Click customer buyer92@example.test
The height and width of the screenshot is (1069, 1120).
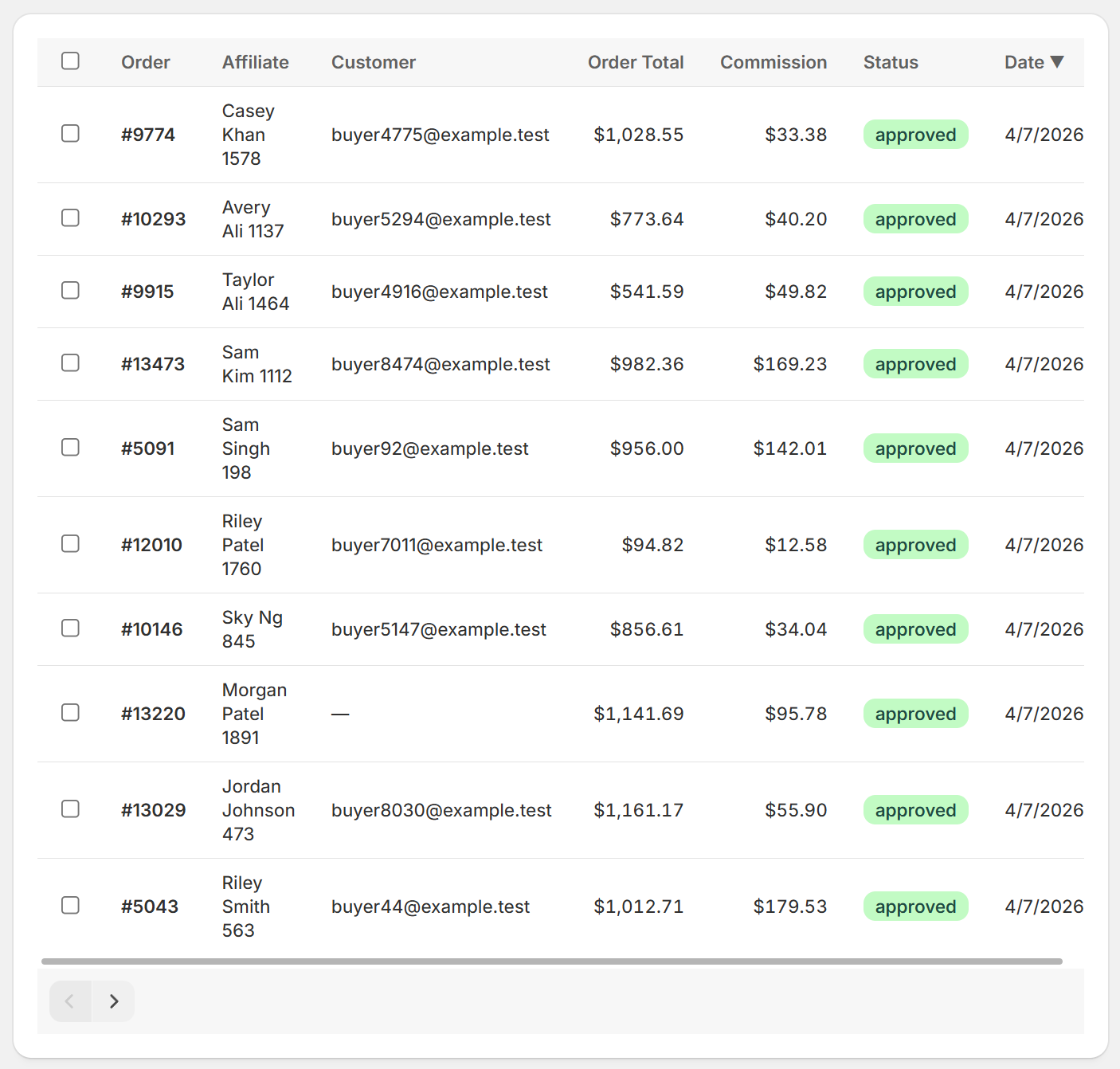[x=429, y=448]
